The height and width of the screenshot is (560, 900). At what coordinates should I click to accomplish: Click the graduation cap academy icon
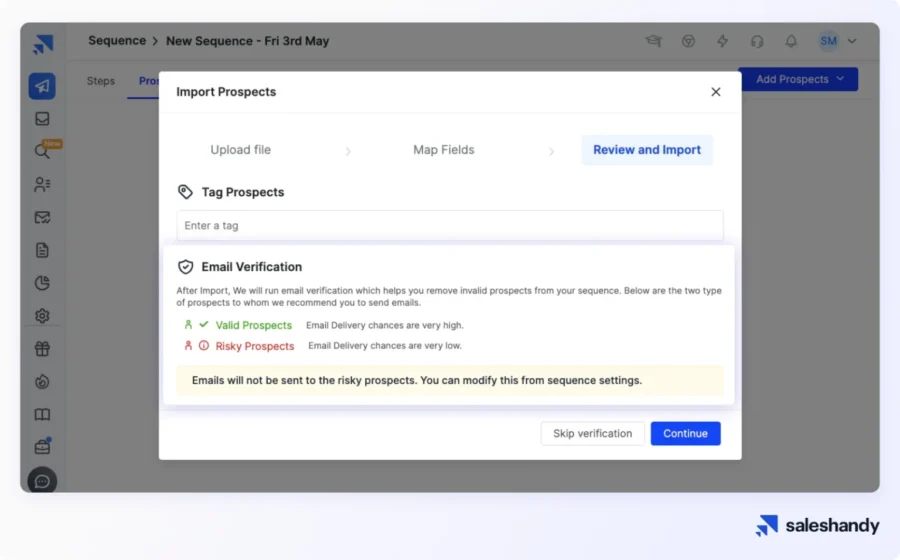pos(653,41)
